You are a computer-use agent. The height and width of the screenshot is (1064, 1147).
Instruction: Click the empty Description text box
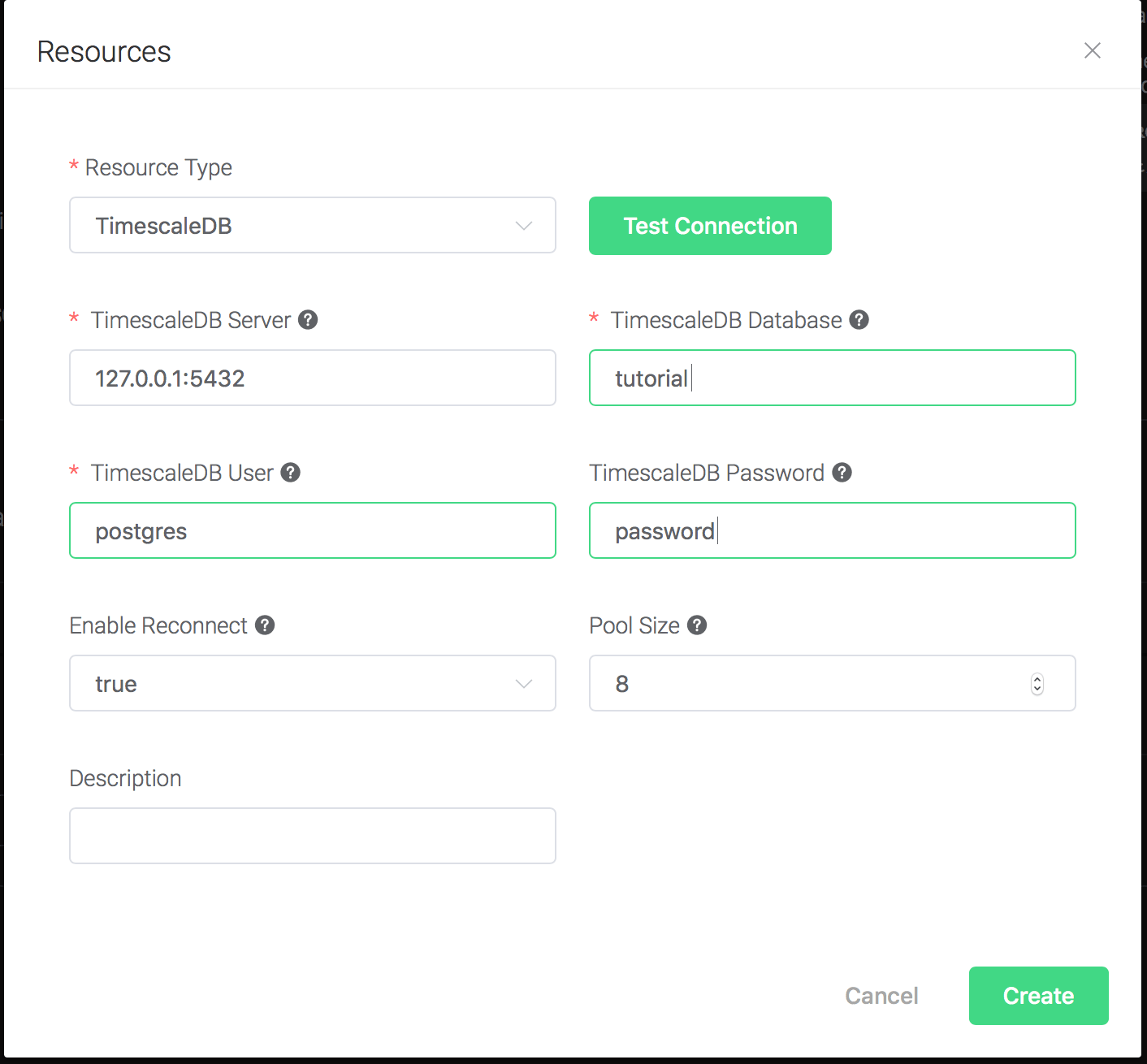coord(312,836)
